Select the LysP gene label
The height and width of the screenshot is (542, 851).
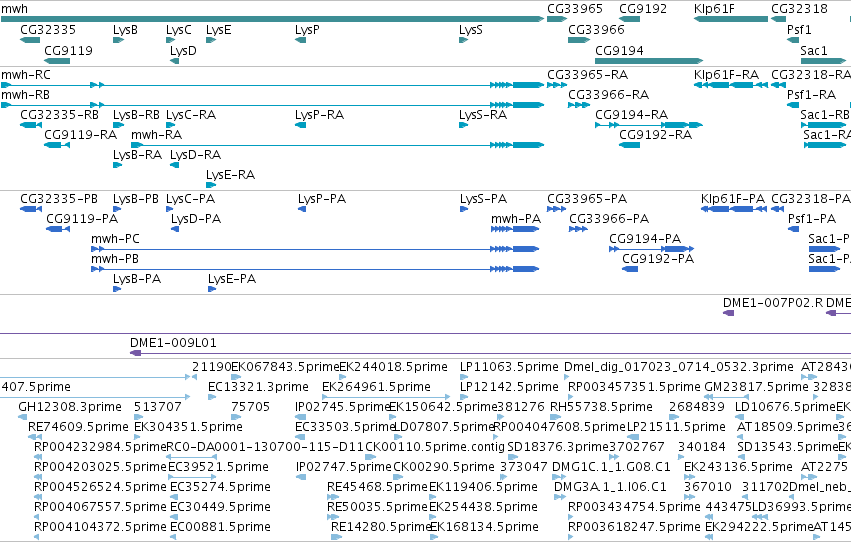pos(307,30)
